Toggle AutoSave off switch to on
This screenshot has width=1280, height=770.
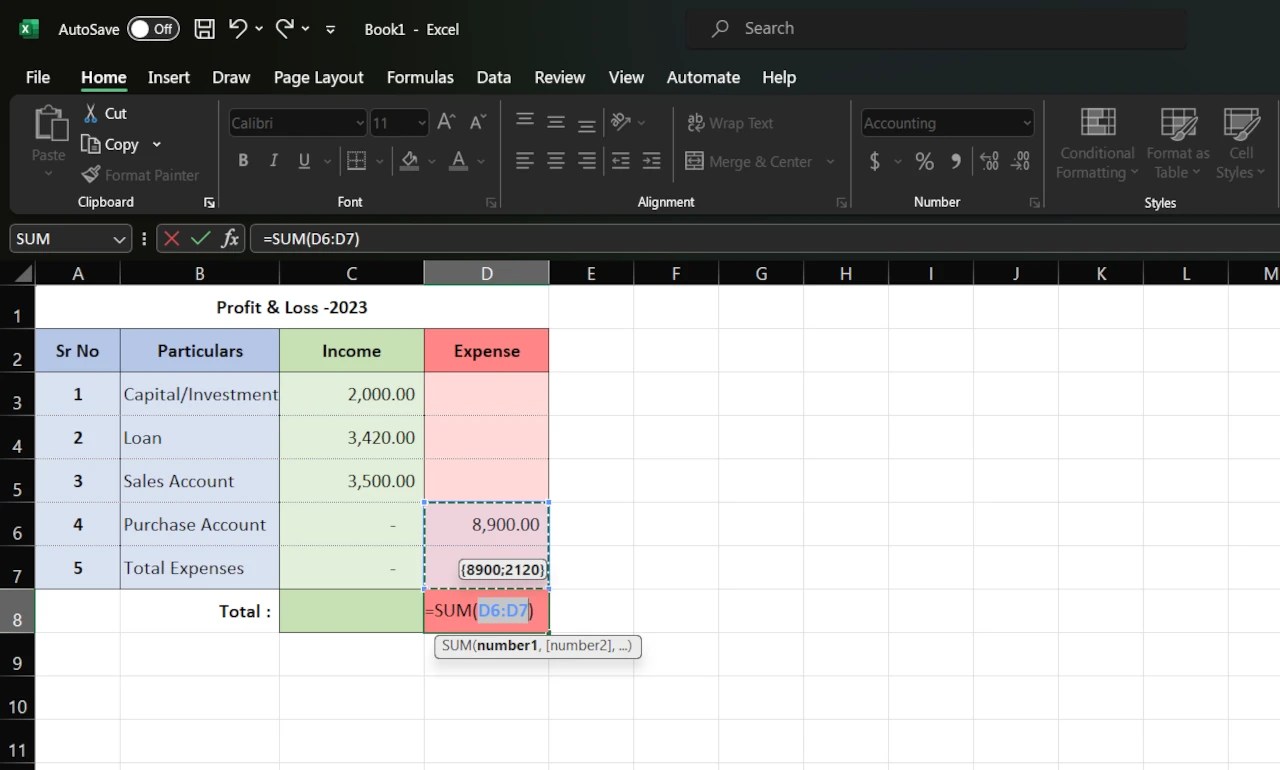[x=152, y=29]
